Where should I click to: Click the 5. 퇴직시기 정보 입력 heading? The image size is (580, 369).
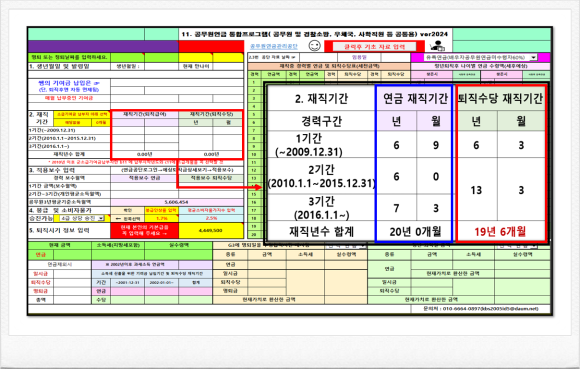pos(59,230)
